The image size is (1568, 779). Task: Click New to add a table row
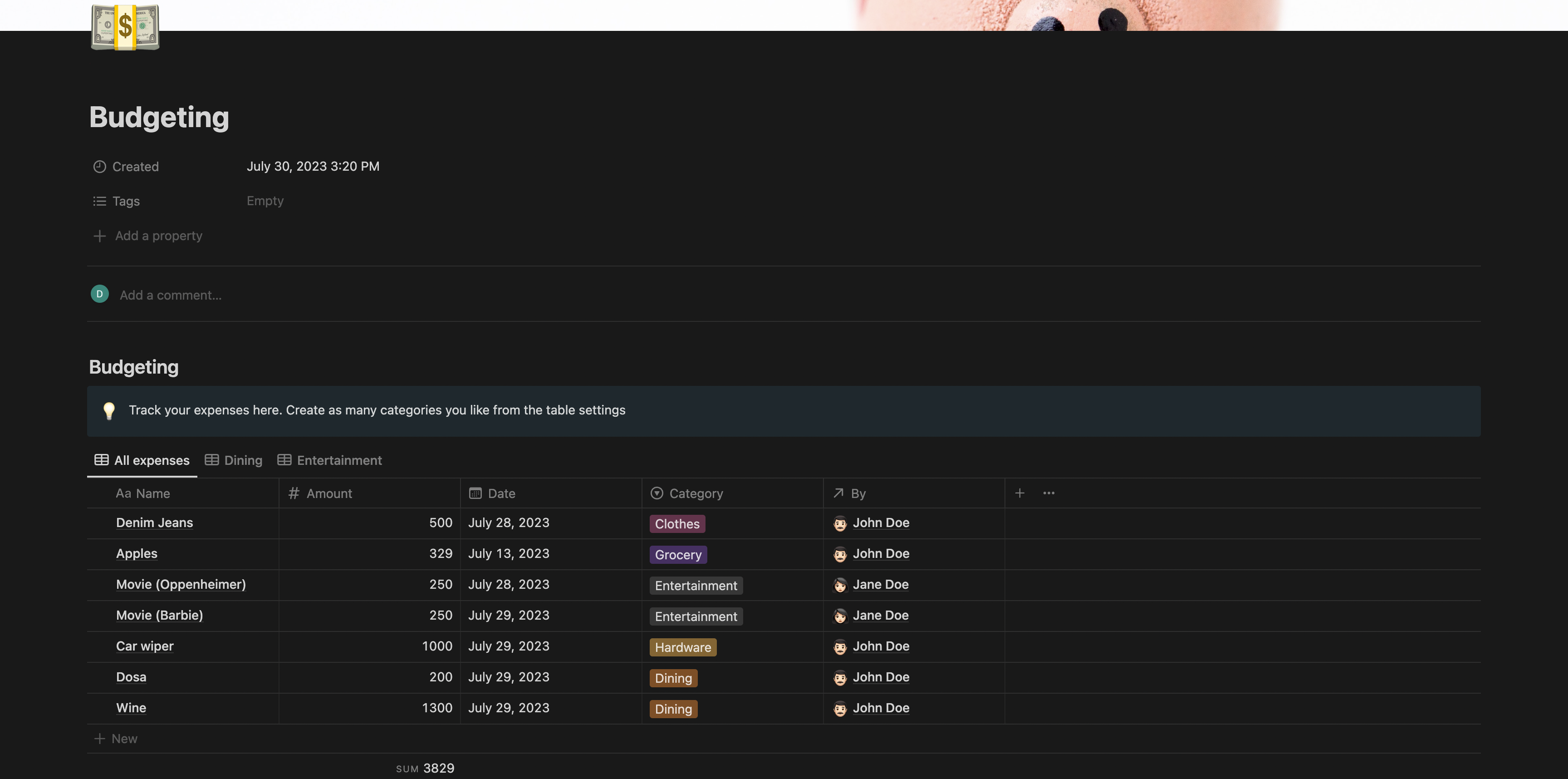(123, 739)
